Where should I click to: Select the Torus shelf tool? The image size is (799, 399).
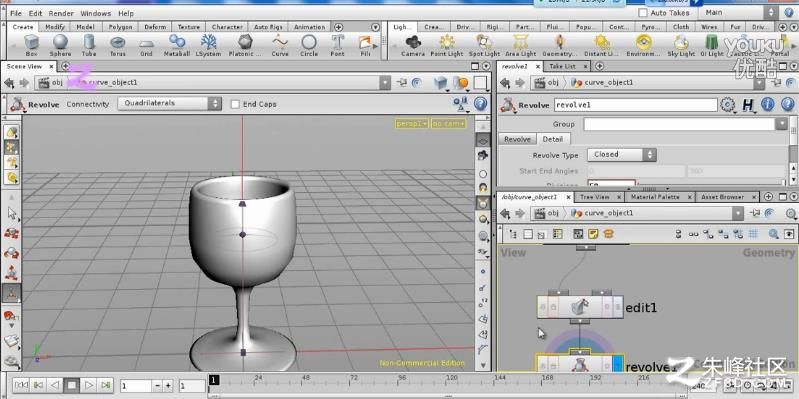pyautogui.click(x=118, y=45)
